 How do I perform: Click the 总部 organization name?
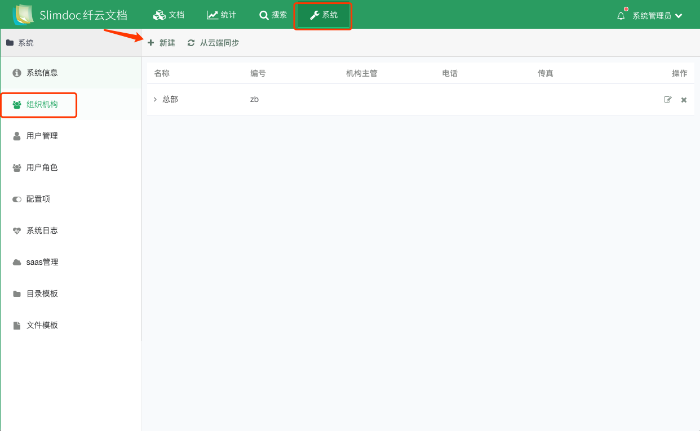pyautogui.click(x=170, y=99)
